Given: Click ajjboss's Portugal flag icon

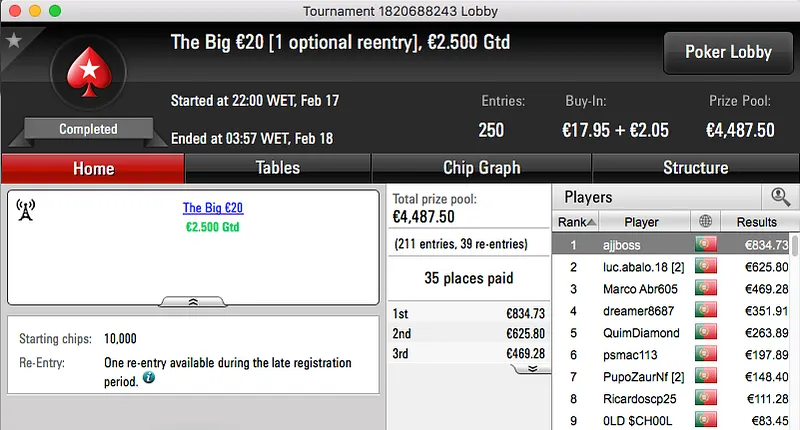Looking at the screenshot, I should (707, 245).
